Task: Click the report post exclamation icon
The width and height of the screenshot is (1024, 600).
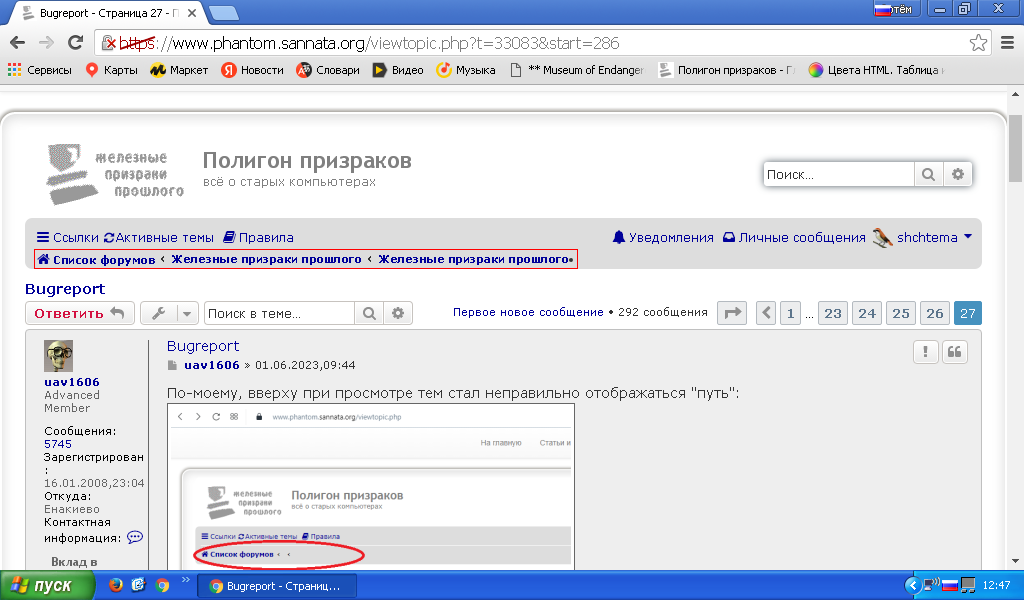Action: tap(925, 353)
